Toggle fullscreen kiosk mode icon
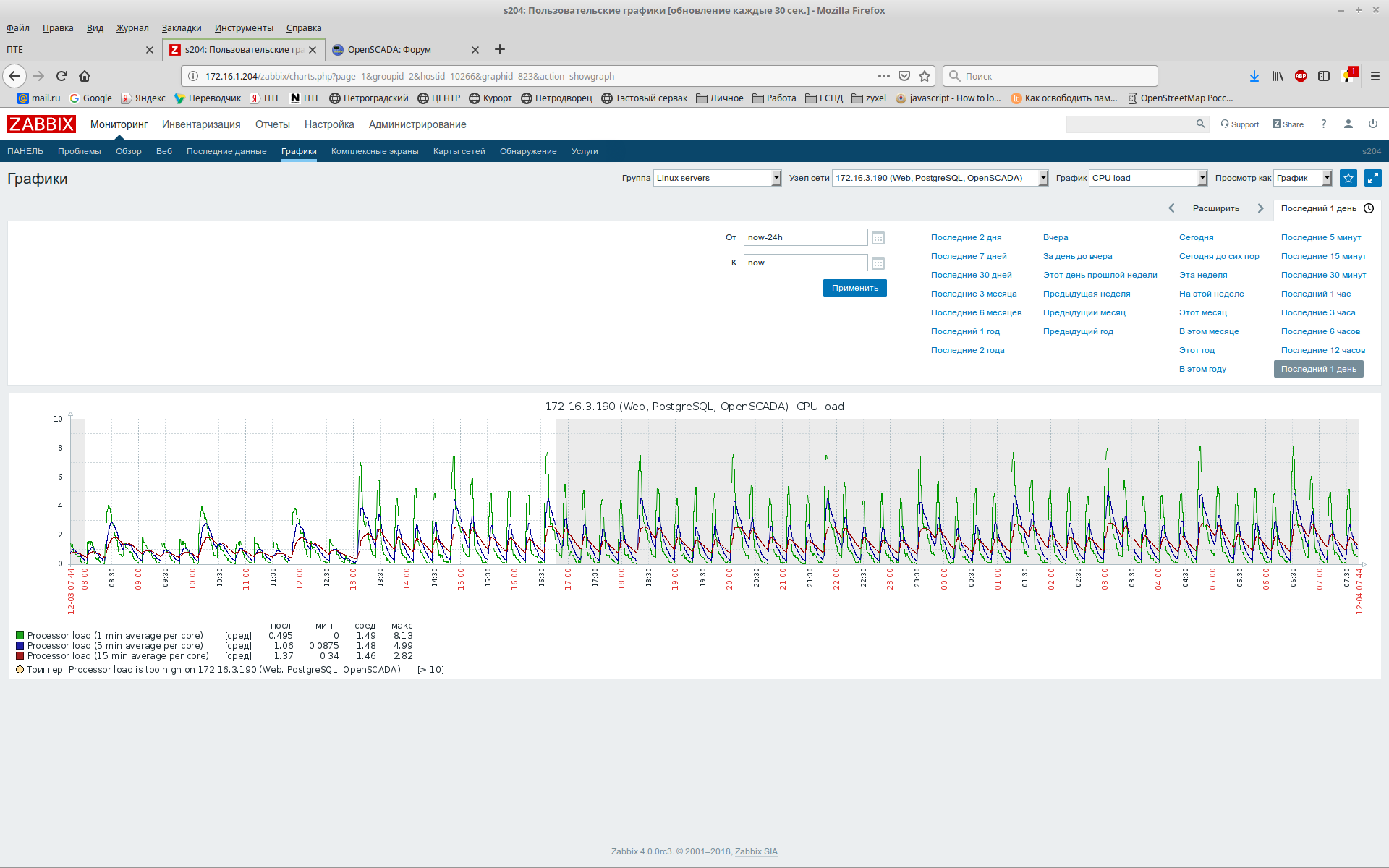Image resolution: width=1389 pixels, height=868 pixels. coord(1372,178)
